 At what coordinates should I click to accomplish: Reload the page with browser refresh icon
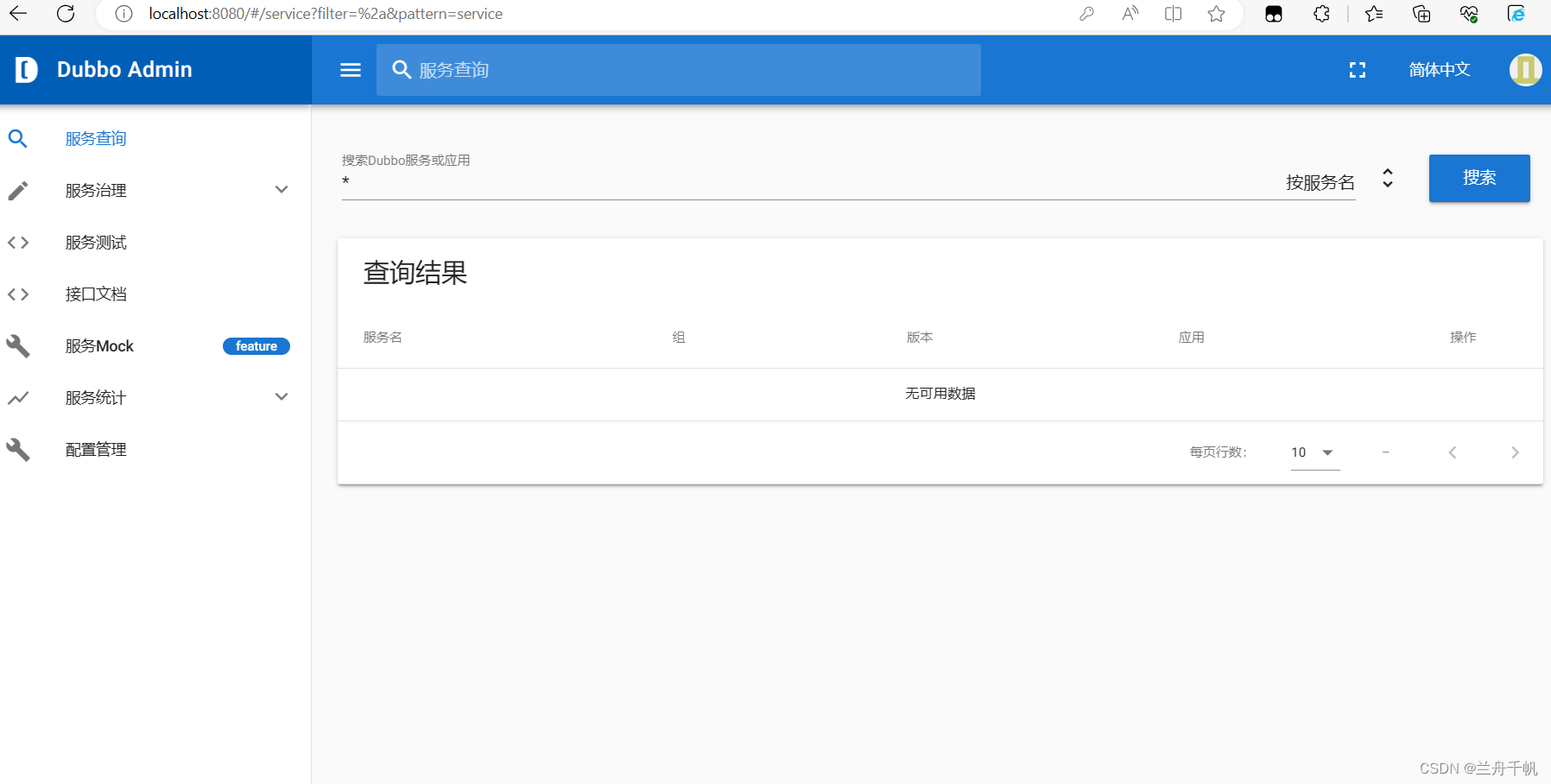tap(66, 14)
